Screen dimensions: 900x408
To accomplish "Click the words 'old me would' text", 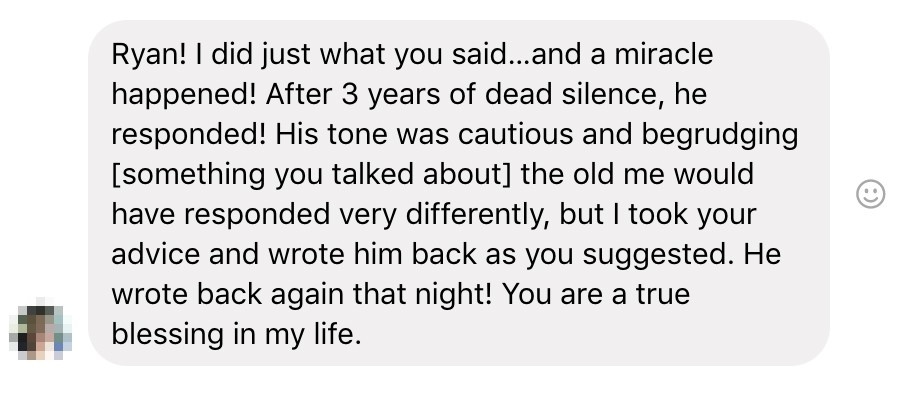I will (663, 174).
